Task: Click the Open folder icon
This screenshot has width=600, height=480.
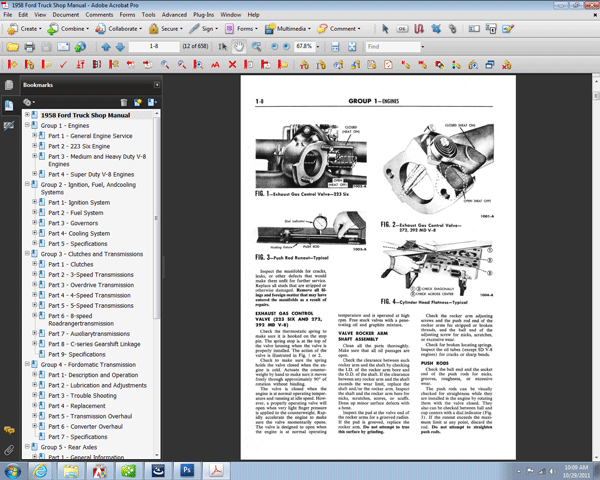Action: point(12,47)
